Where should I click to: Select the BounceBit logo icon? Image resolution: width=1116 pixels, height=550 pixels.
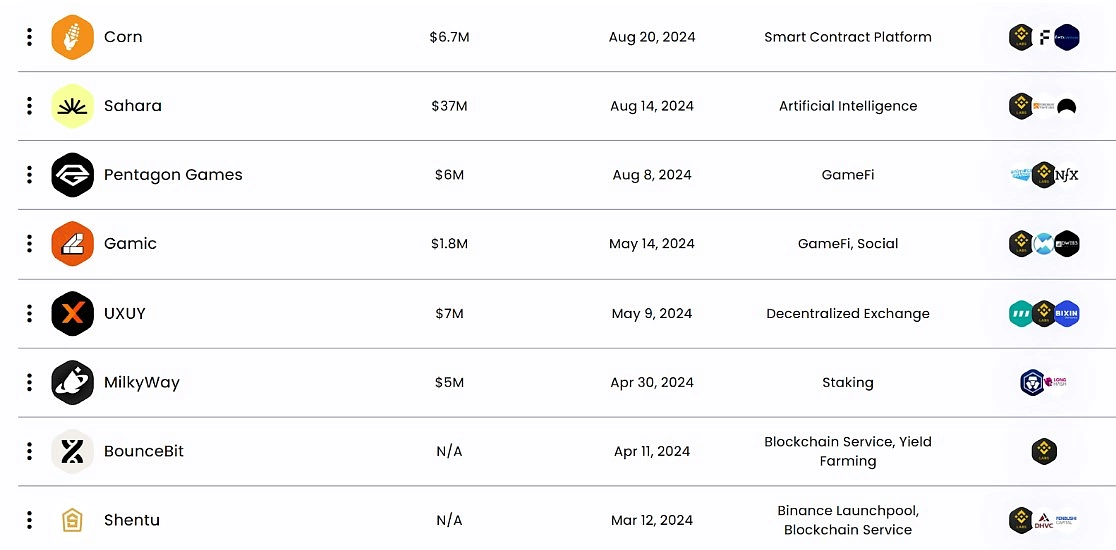pyautogui.click(x=73, y=451)
